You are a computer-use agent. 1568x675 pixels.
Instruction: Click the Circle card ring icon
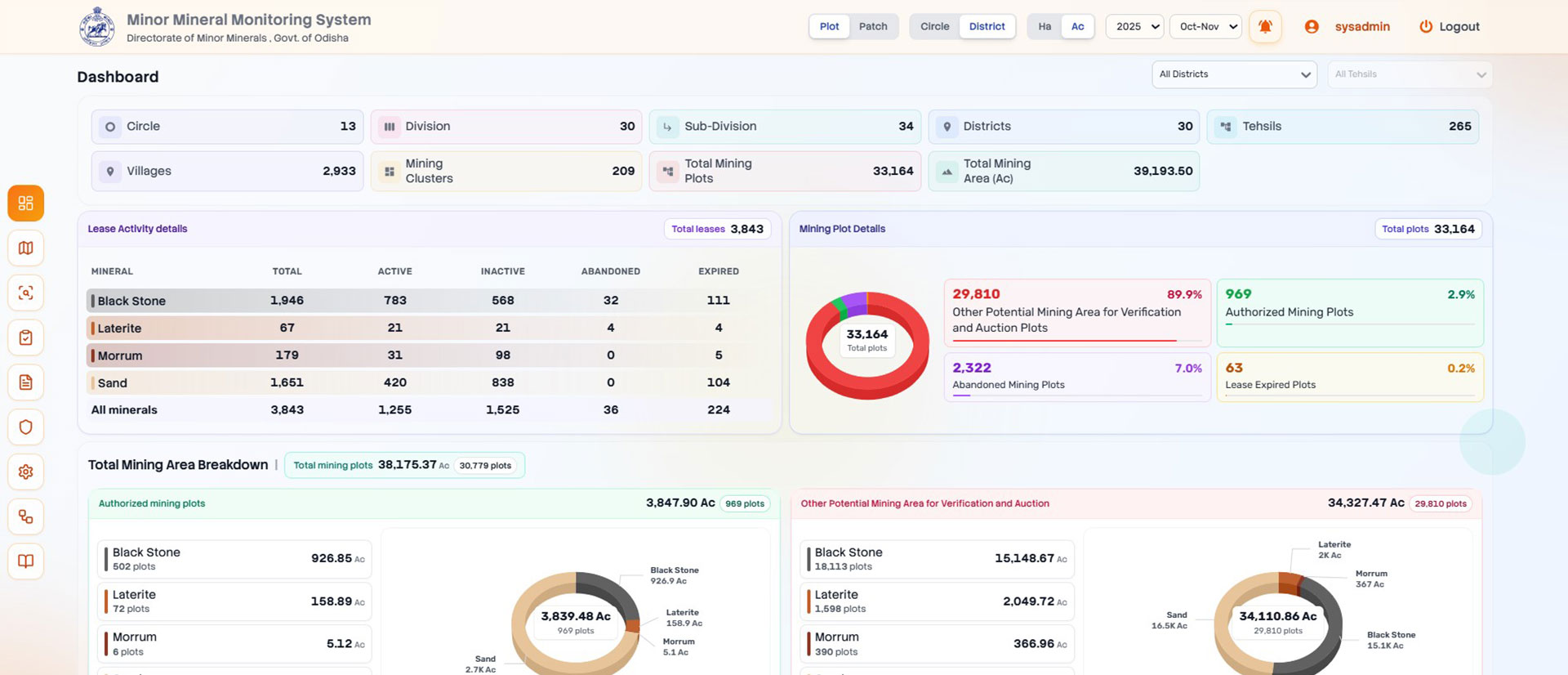(x=110, y=127)
